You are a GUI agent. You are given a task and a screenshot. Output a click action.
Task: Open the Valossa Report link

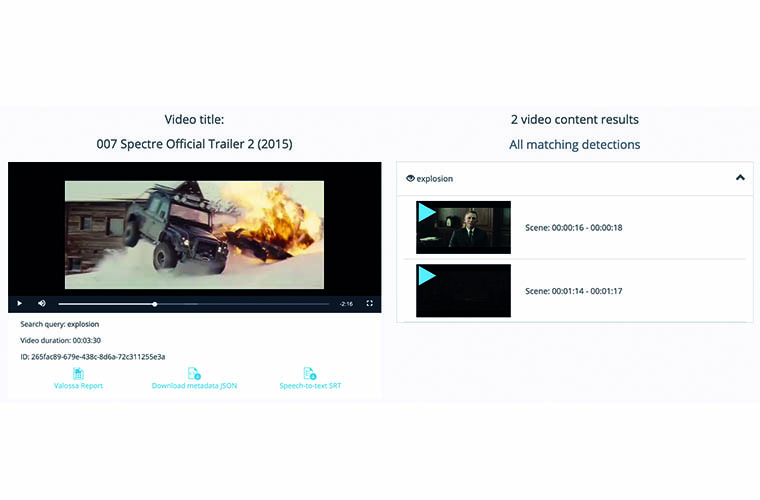78,386
